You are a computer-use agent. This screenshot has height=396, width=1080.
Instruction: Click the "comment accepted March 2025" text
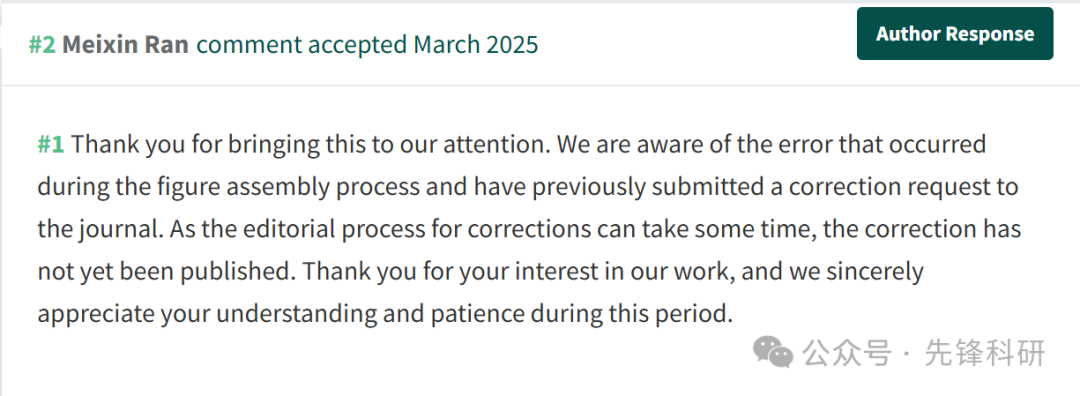pyautogui.click(x=367, y=45)
